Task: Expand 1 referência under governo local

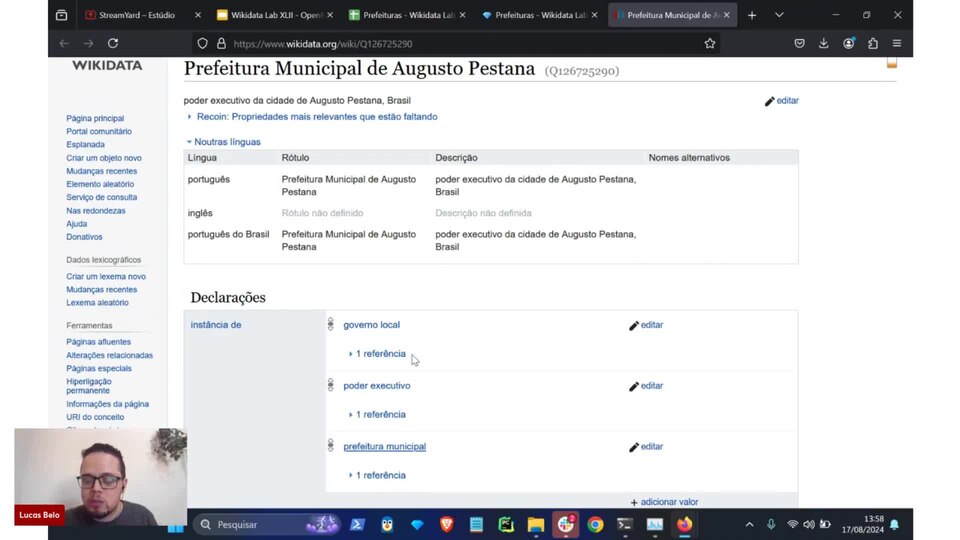Action: (x=377, y=353)
